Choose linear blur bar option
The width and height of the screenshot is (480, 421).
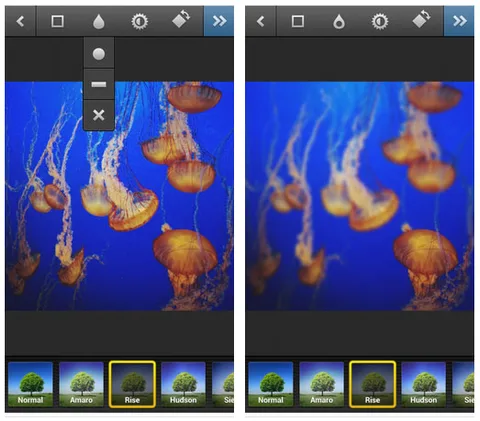click(x=99, y=84)
